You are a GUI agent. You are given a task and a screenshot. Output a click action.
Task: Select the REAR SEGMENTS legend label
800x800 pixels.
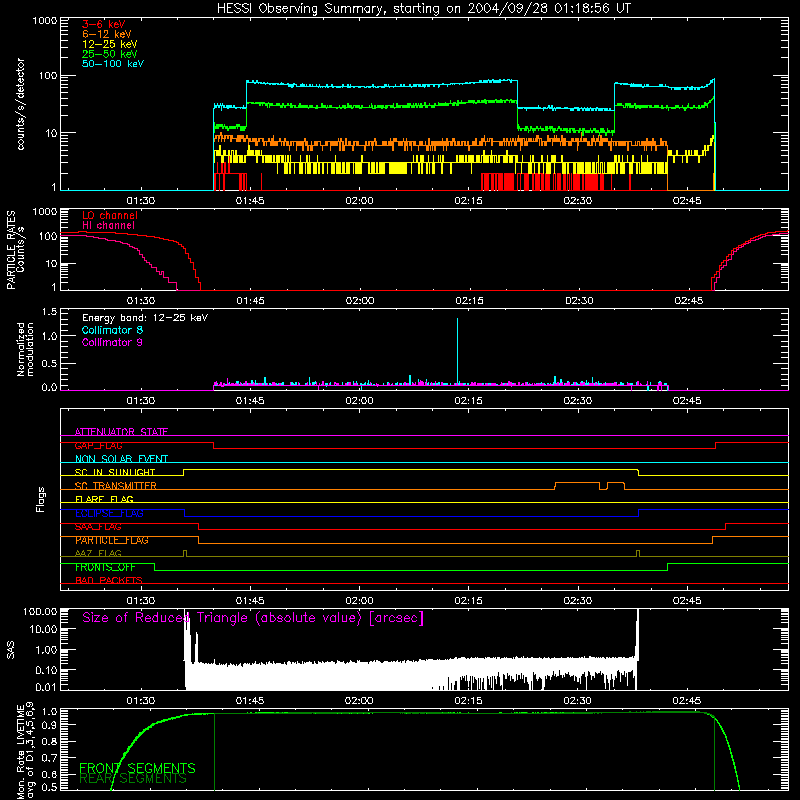pos(133,779)
